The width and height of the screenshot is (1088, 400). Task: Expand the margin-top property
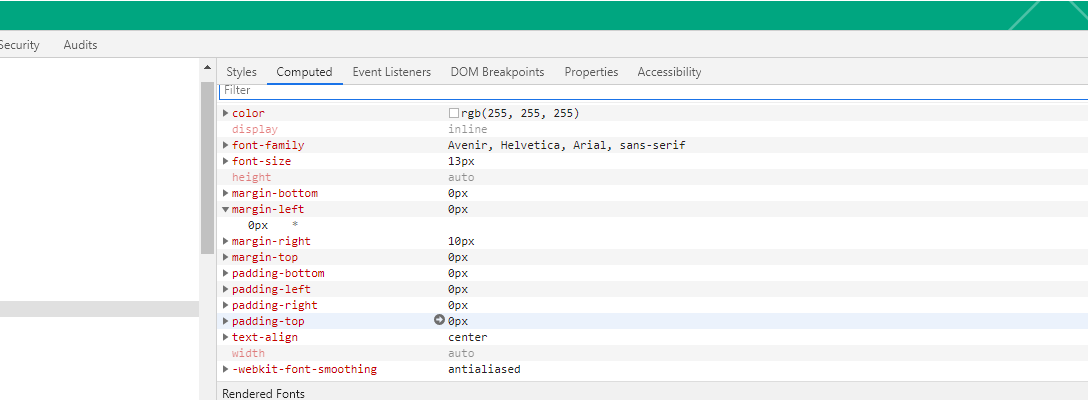(x=226, y=257)
